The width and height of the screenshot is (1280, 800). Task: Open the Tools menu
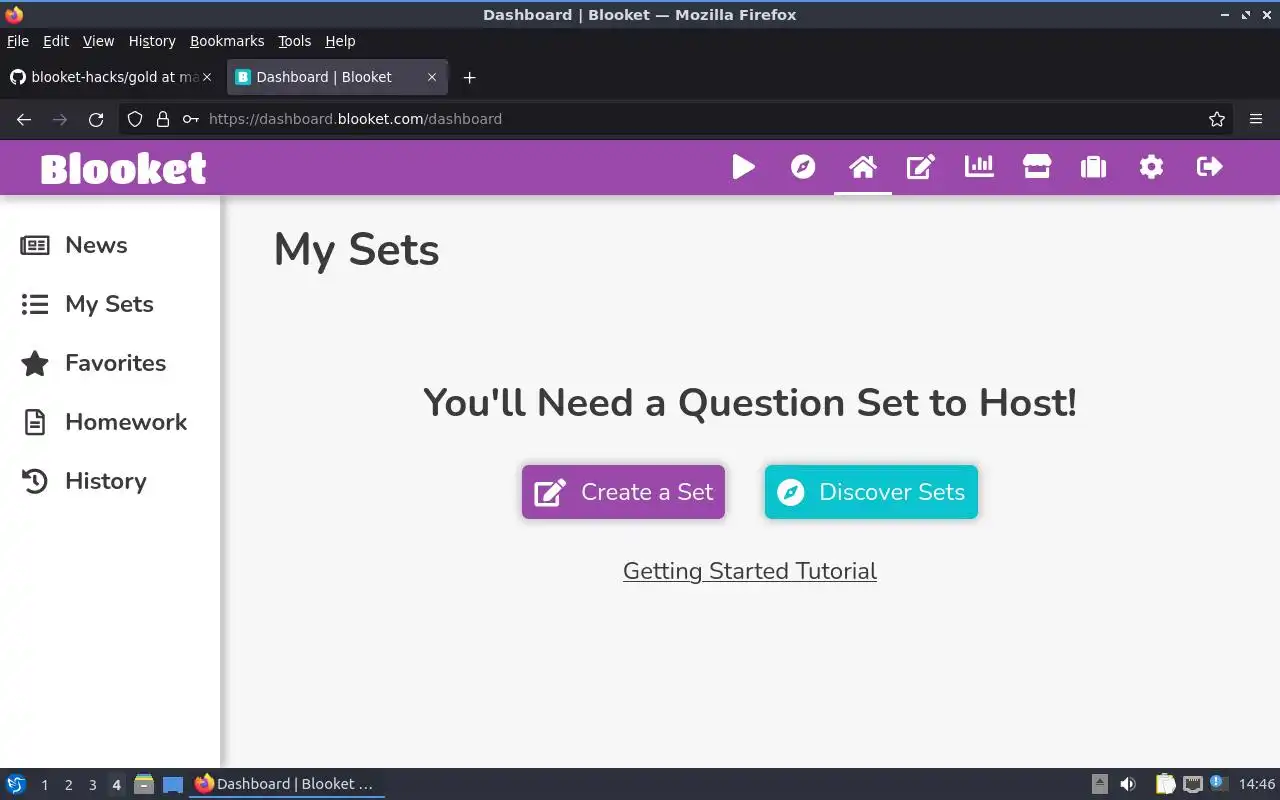pos(295,41)
